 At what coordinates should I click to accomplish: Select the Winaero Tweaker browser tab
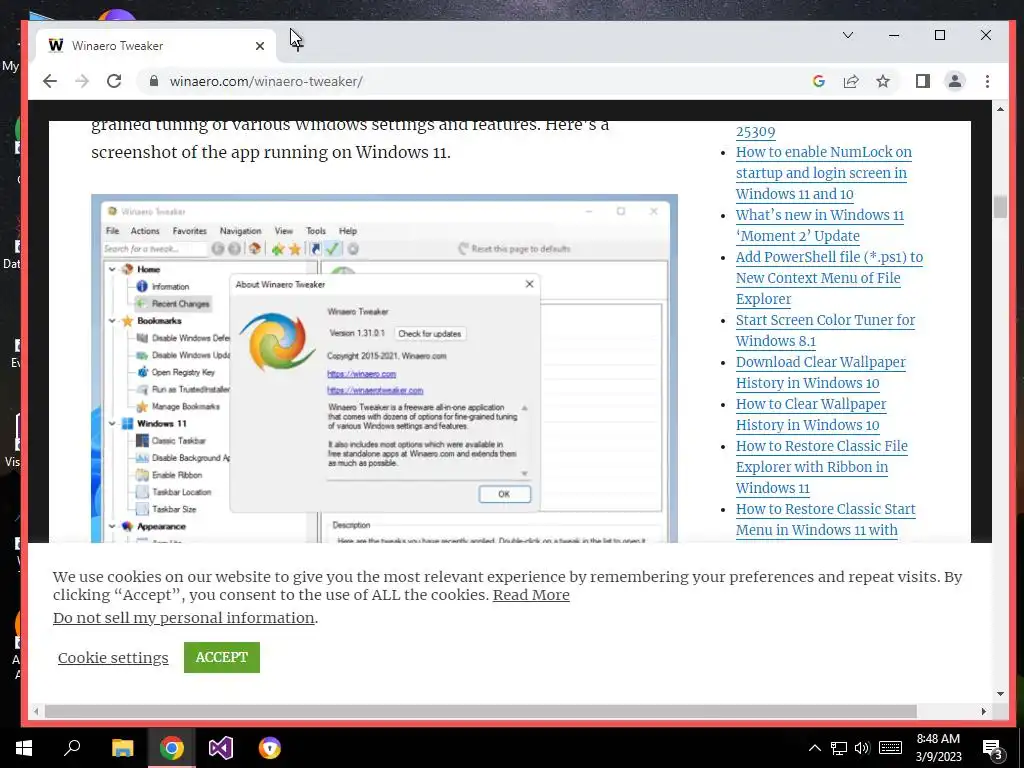[157, 46]
